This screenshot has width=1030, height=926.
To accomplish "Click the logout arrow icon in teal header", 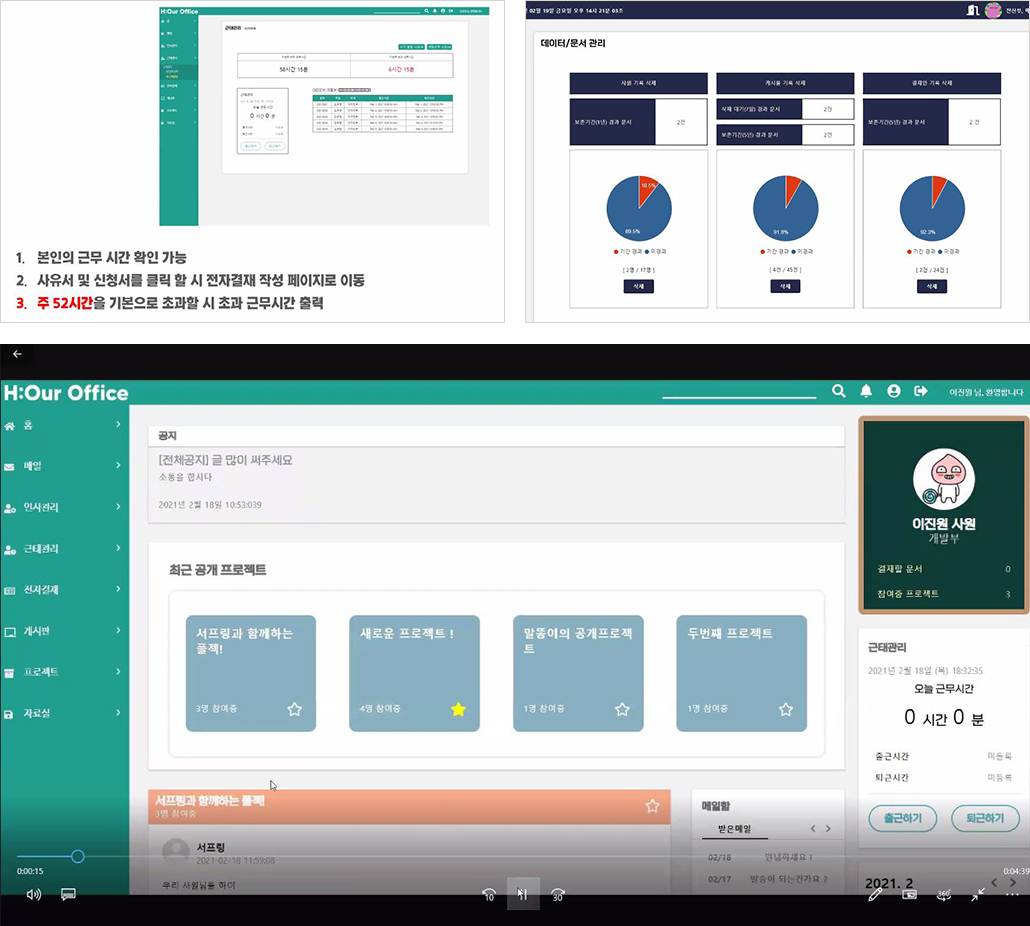I will pos(920,391).
